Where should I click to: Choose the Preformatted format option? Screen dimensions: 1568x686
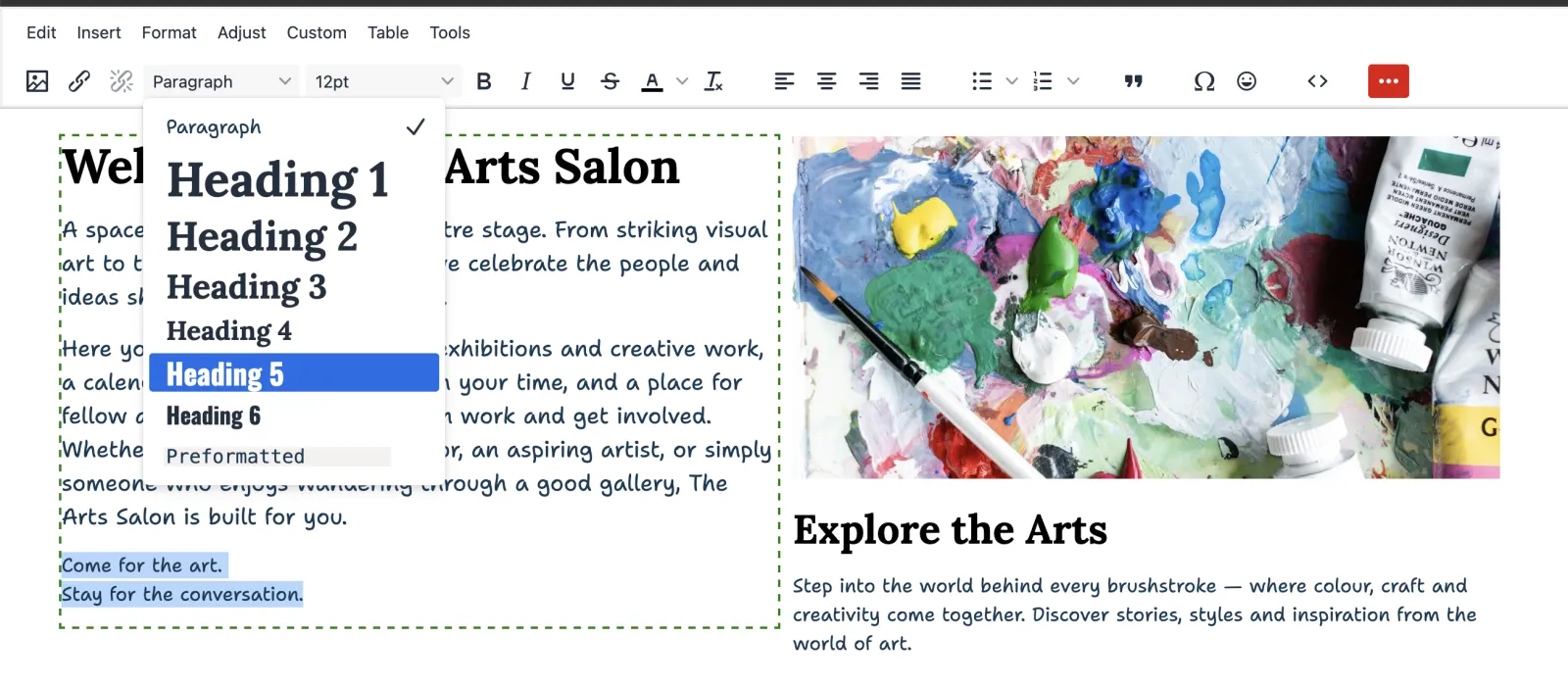click(294, 456)
